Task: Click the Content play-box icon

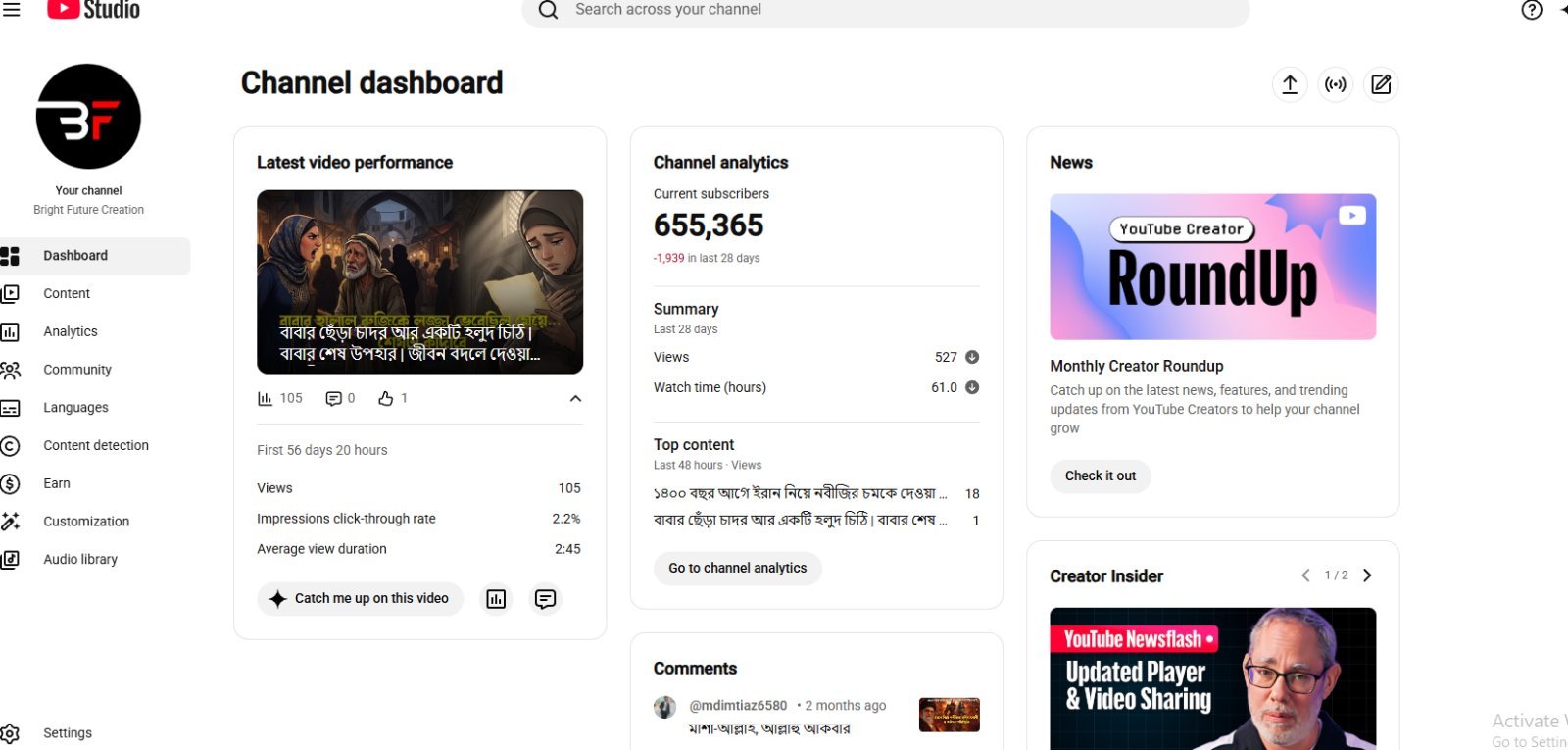Action: [x=10, y=293]
